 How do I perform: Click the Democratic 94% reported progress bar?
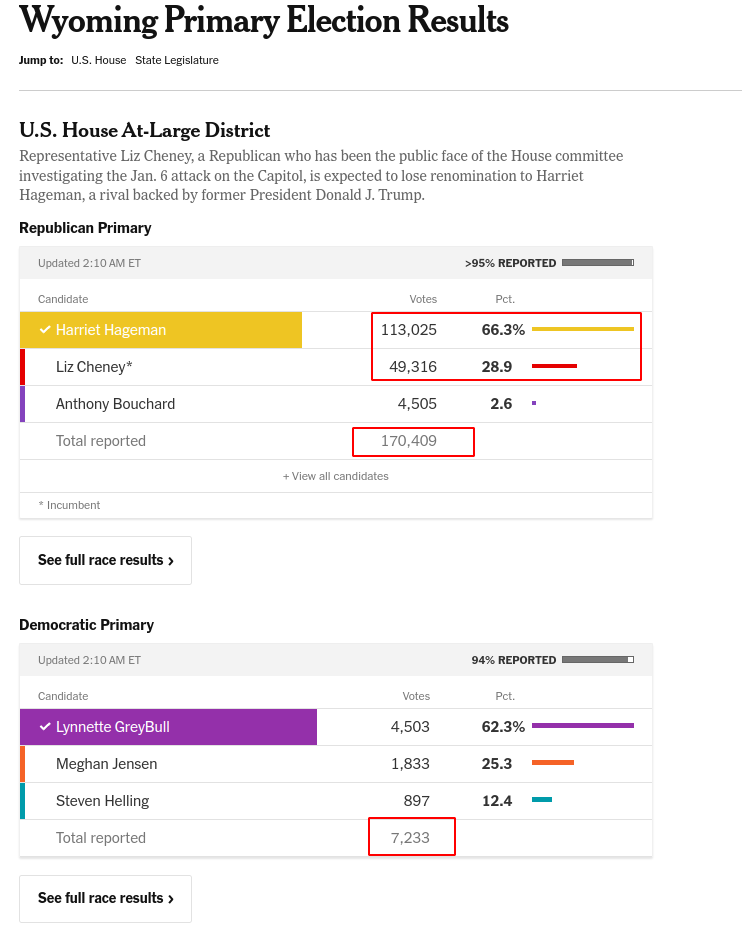coord(598,660)
